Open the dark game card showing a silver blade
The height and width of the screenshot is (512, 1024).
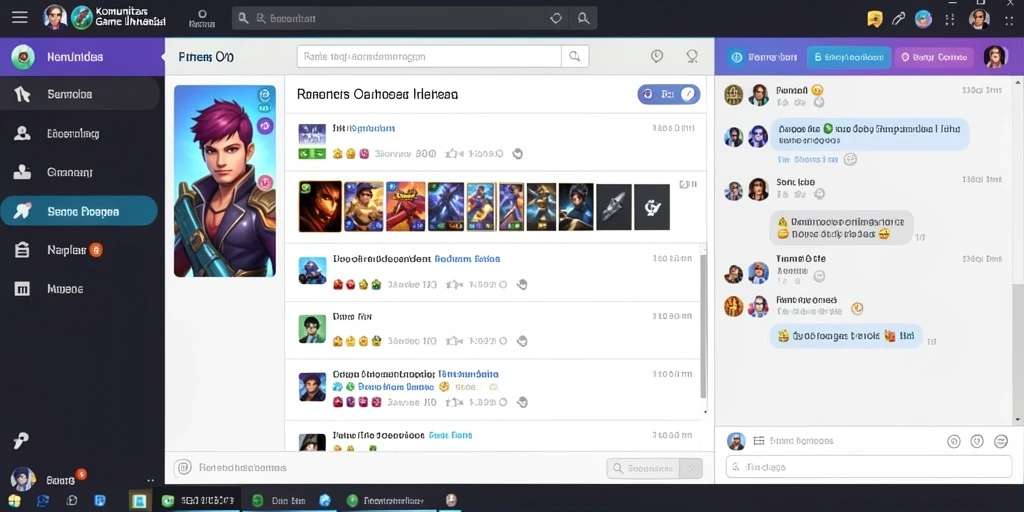(614, 206)
